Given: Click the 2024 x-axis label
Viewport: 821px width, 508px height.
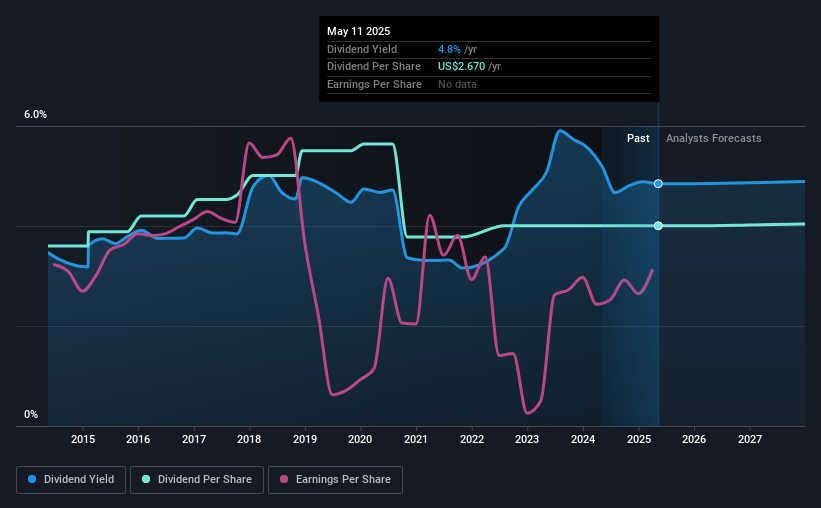Looking at the screenshot, I should click(x=583, y=439).
